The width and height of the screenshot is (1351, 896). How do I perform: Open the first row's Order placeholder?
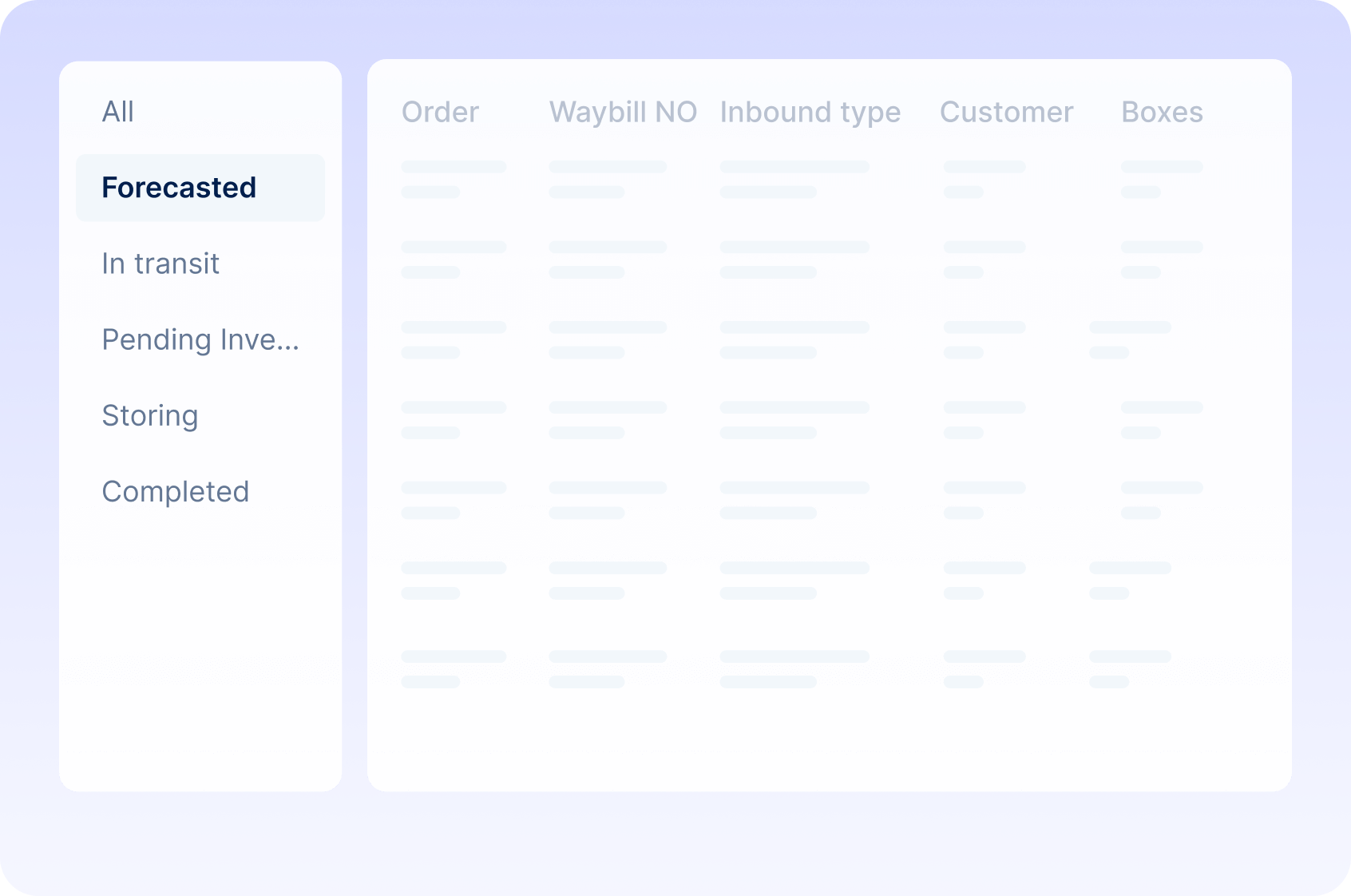coord(453,179)
